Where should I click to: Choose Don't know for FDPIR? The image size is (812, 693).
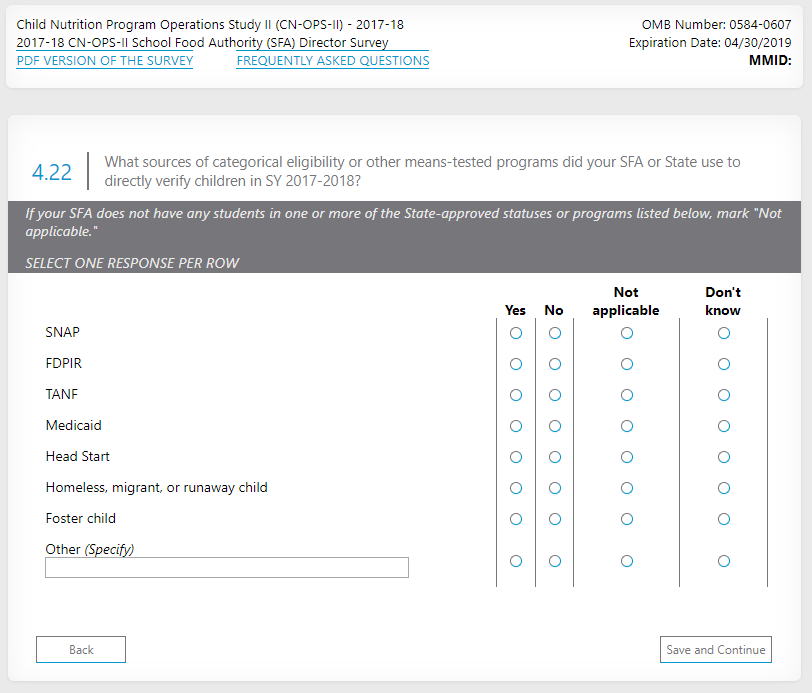pos(724,365)
